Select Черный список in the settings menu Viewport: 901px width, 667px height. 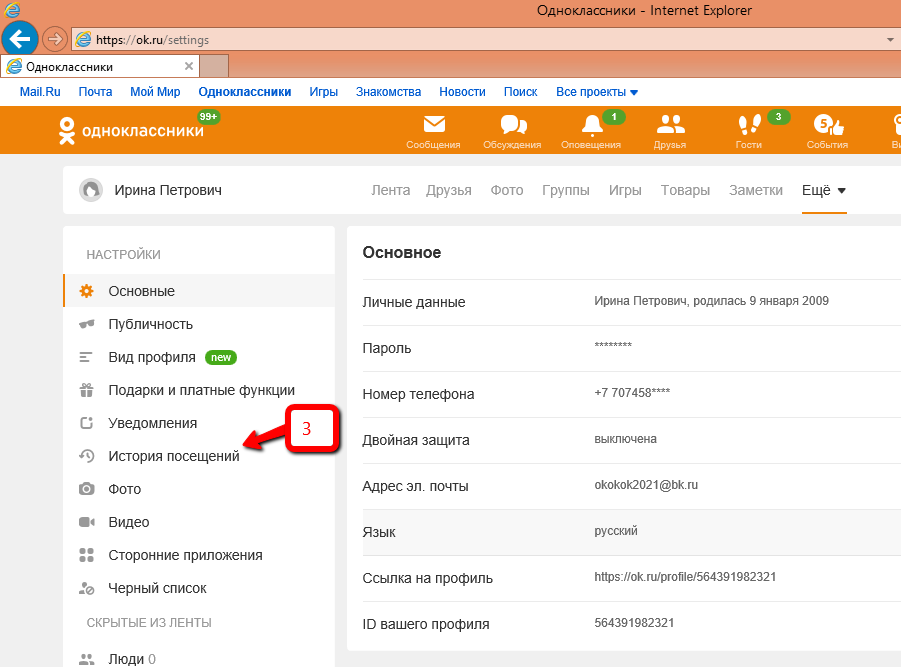199,588
